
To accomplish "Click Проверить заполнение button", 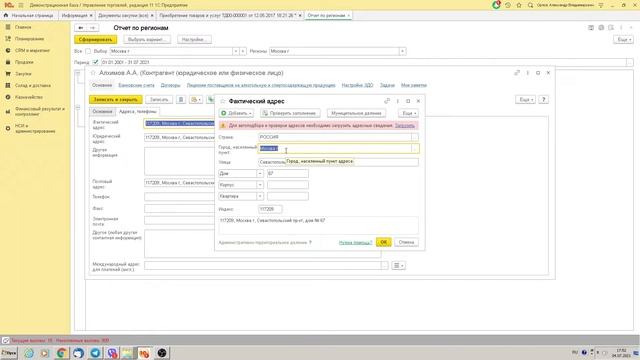I will tap(290, 113).
